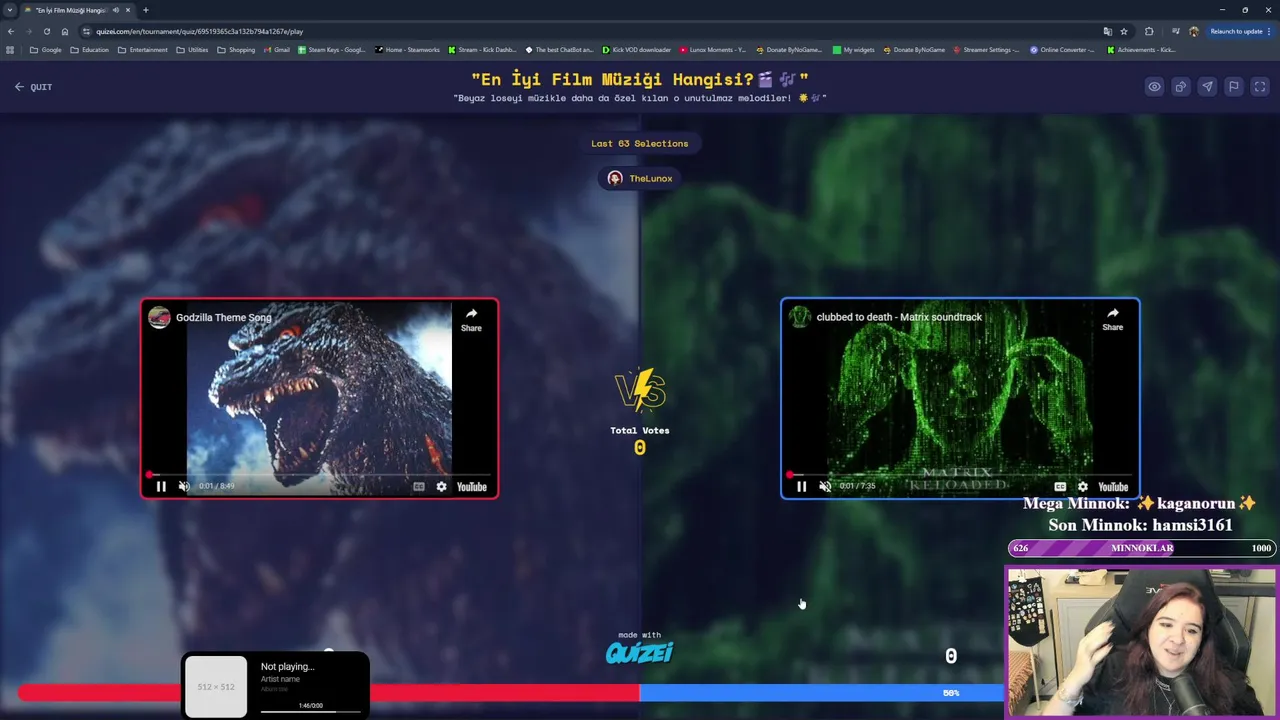Viewport: 1280px width, 720px height.
Task: Open a new browser tab
Action: click(x=145, y=10)
